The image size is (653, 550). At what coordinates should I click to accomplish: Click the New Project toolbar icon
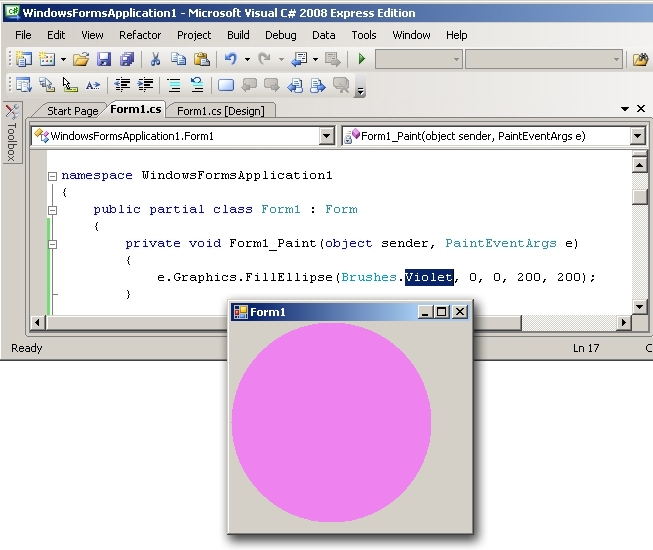coord(24,59)
